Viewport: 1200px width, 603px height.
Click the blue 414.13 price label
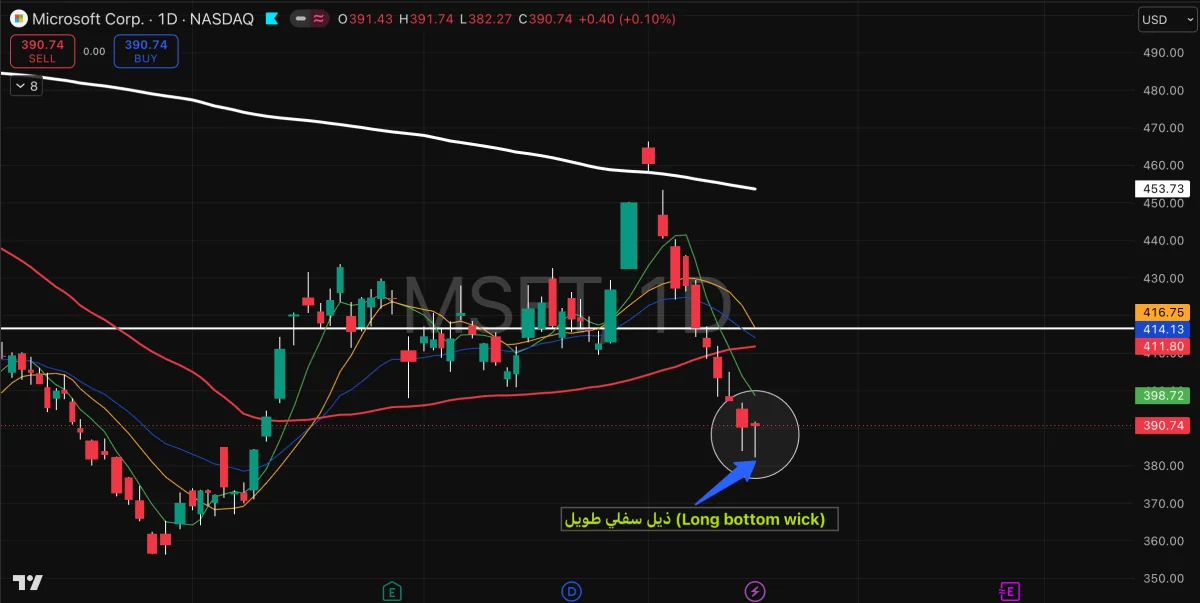1161,329
